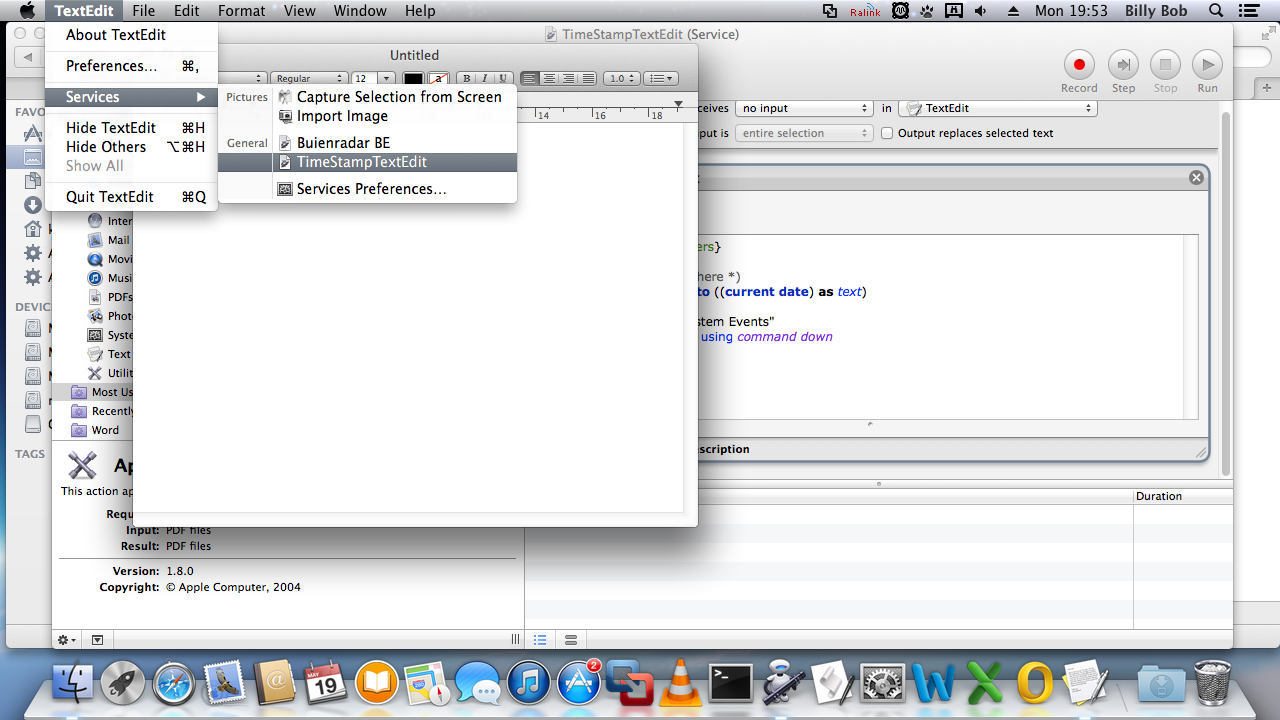Image resolution: width=1280 pixels, height=720 pixels.
Task: Click the volume icon in menu bar
Action: tap(981, 11)
